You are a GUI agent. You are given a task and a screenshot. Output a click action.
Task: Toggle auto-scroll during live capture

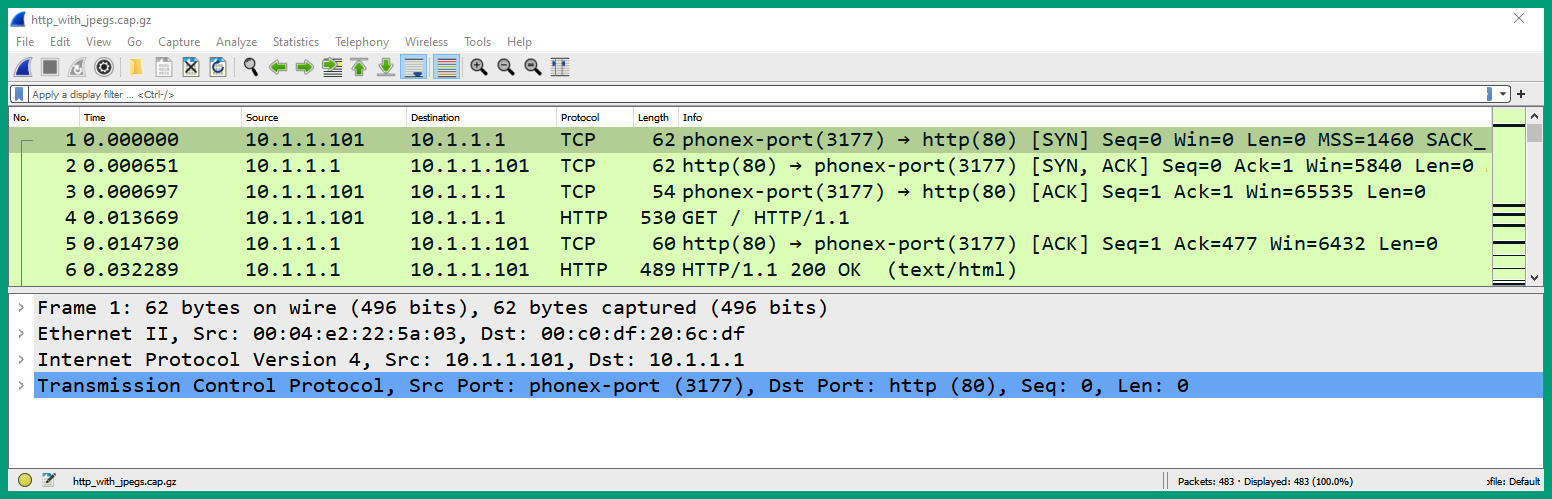[x=413, y=67]
